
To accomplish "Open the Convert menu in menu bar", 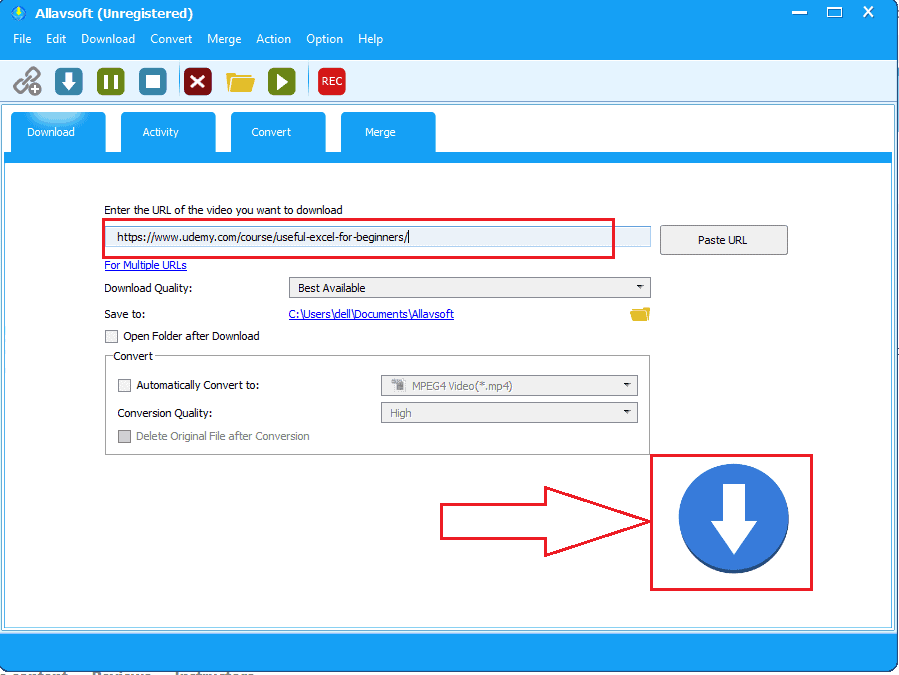I will [171, 39].
